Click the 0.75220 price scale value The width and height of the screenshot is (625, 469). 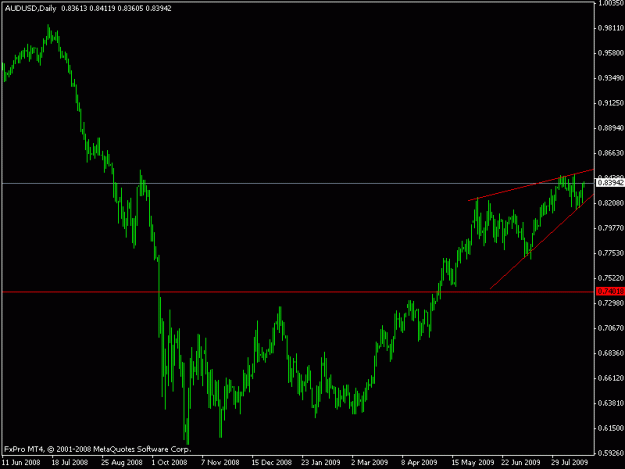click(611, 278)
